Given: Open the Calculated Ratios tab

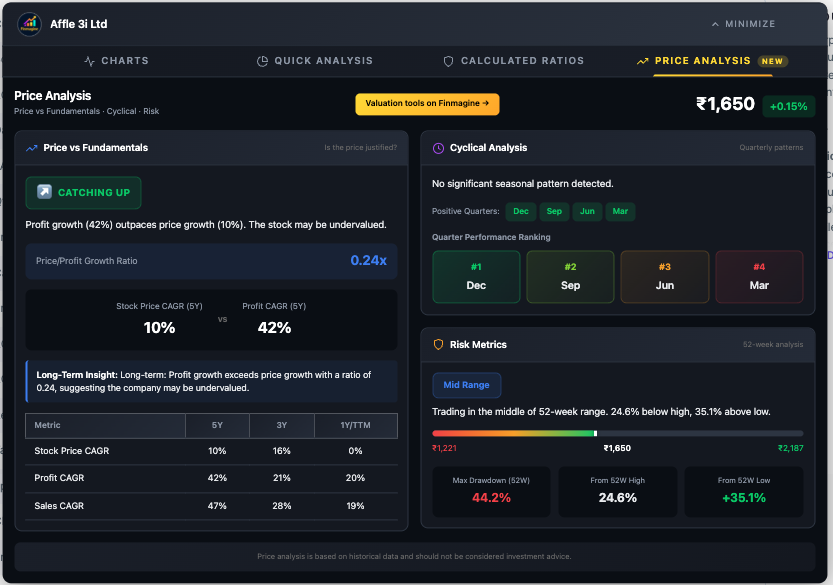Looking at the screenshot, I should (x=513, y=61).
